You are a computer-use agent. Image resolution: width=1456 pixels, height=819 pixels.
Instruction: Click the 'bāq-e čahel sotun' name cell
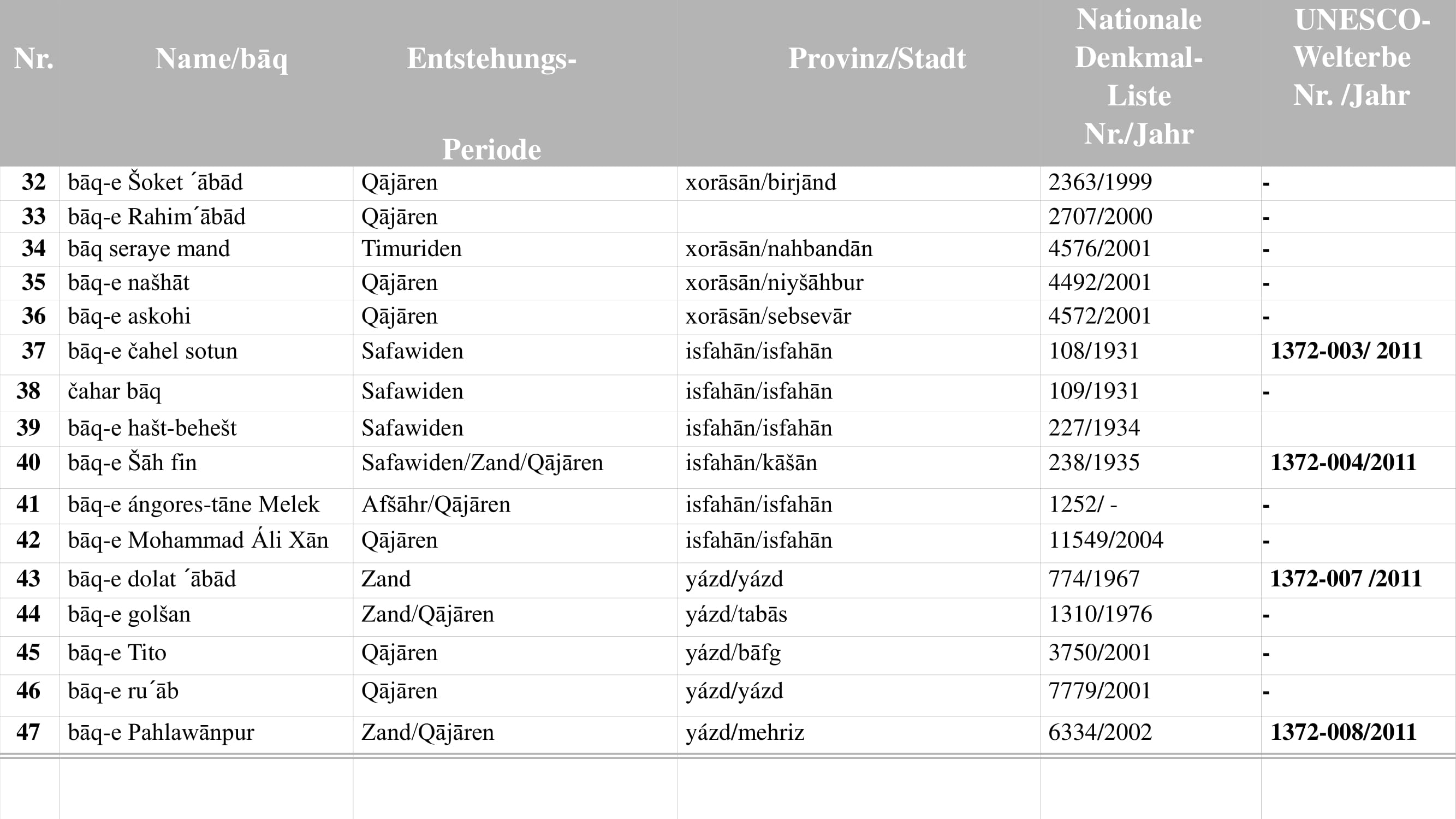[153, 352]
